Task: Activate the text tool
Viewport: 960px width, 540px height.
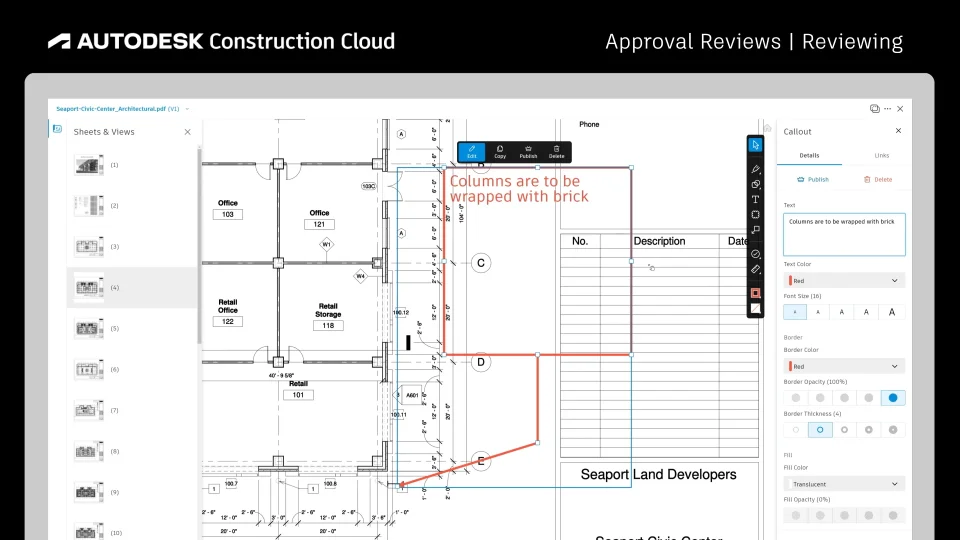Action: [756, 200]
